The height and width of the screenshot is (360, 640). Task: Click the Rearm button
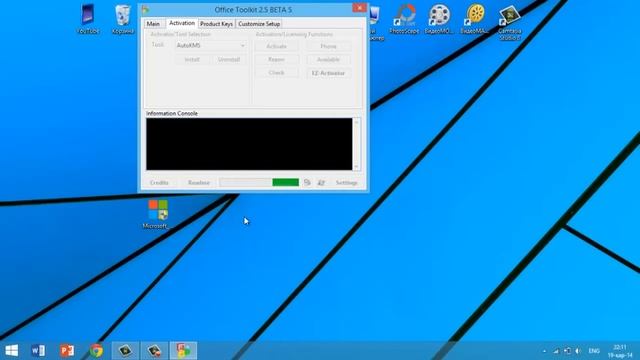point(276,60)
